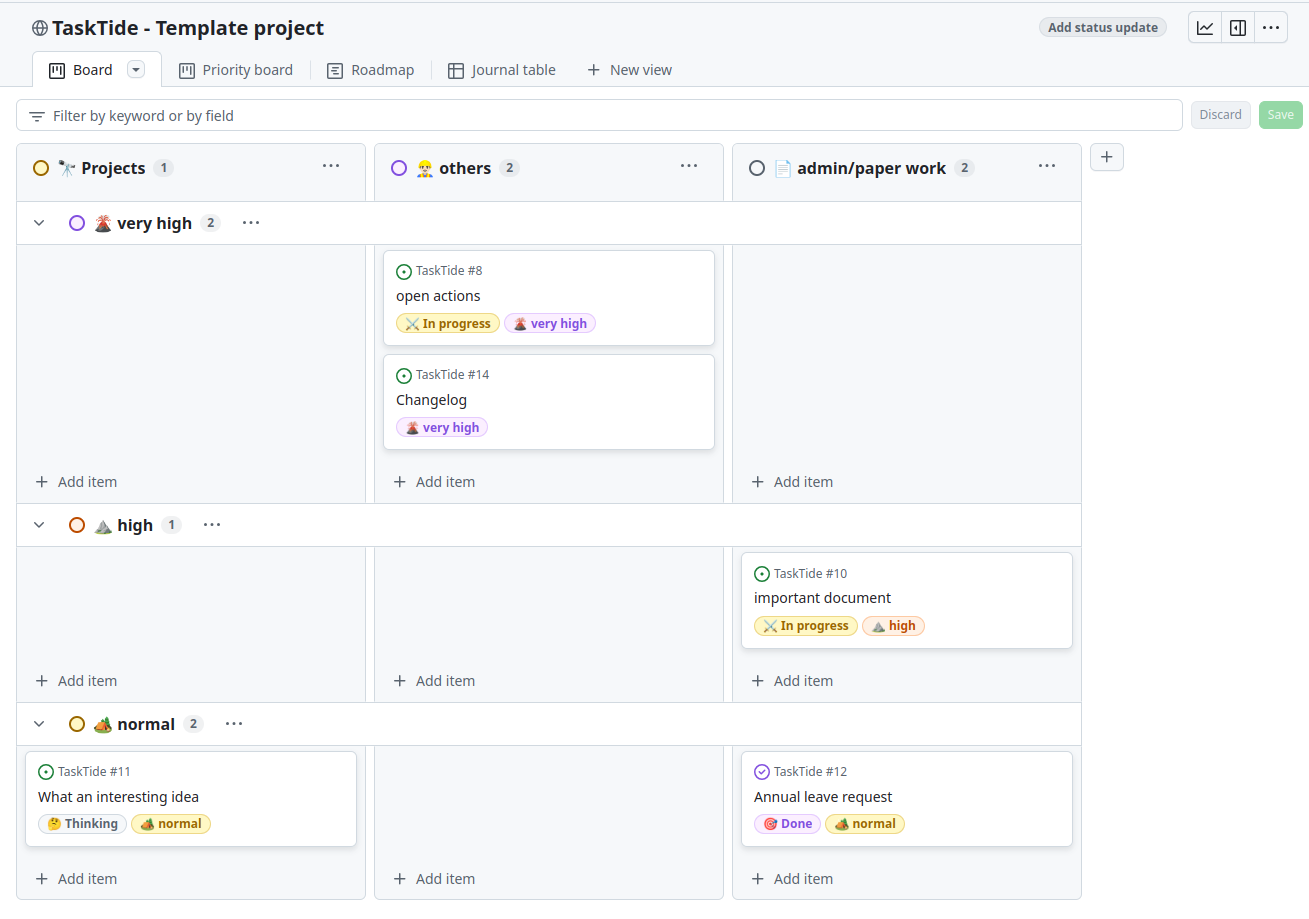
Task: Click the Thinking label on TaskTide #11
Action: click(83, 824)
